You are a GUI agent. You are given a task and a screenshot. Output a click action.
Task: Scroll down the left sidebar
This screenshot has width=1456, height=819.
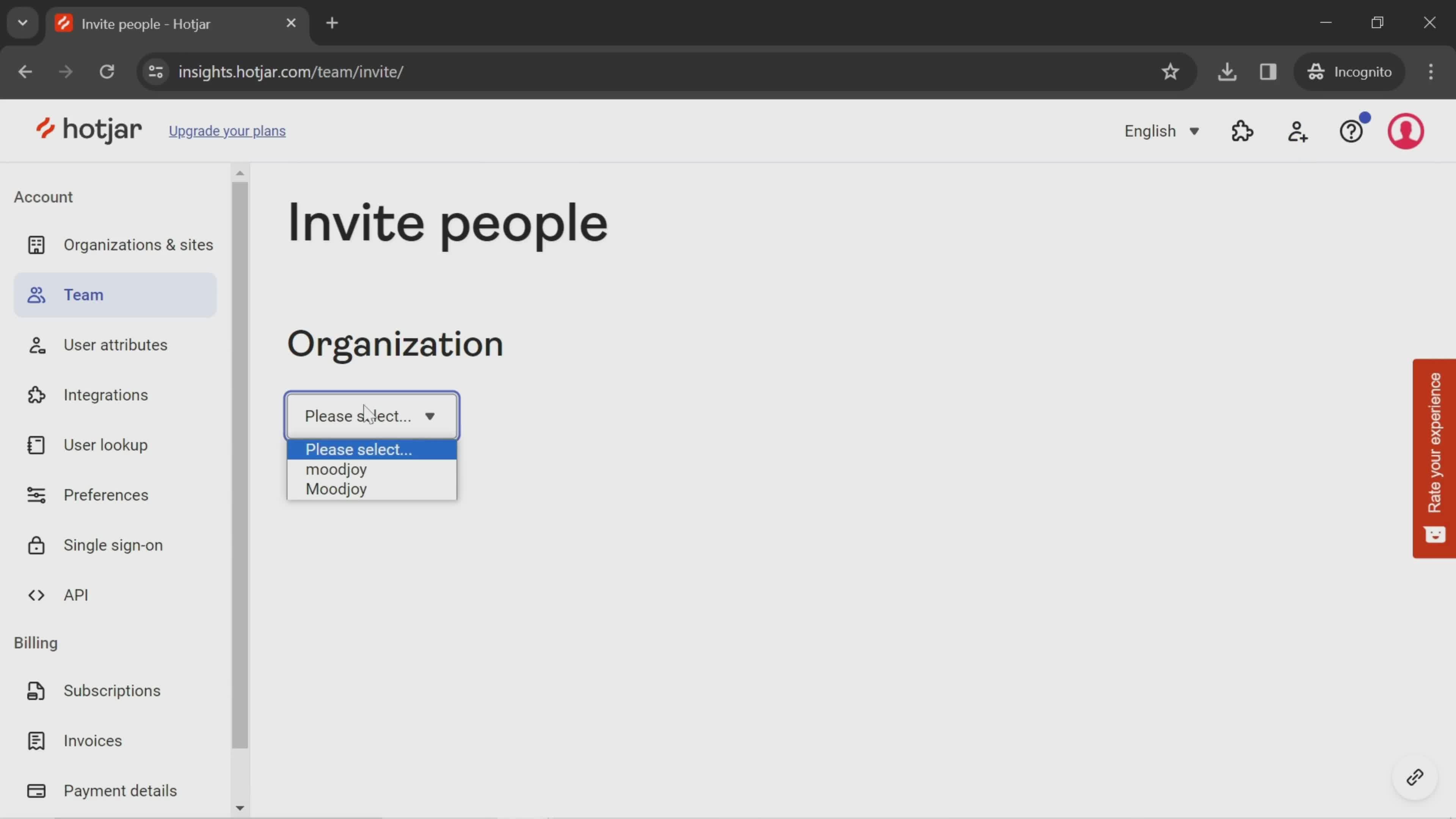(x=240, y=807)
